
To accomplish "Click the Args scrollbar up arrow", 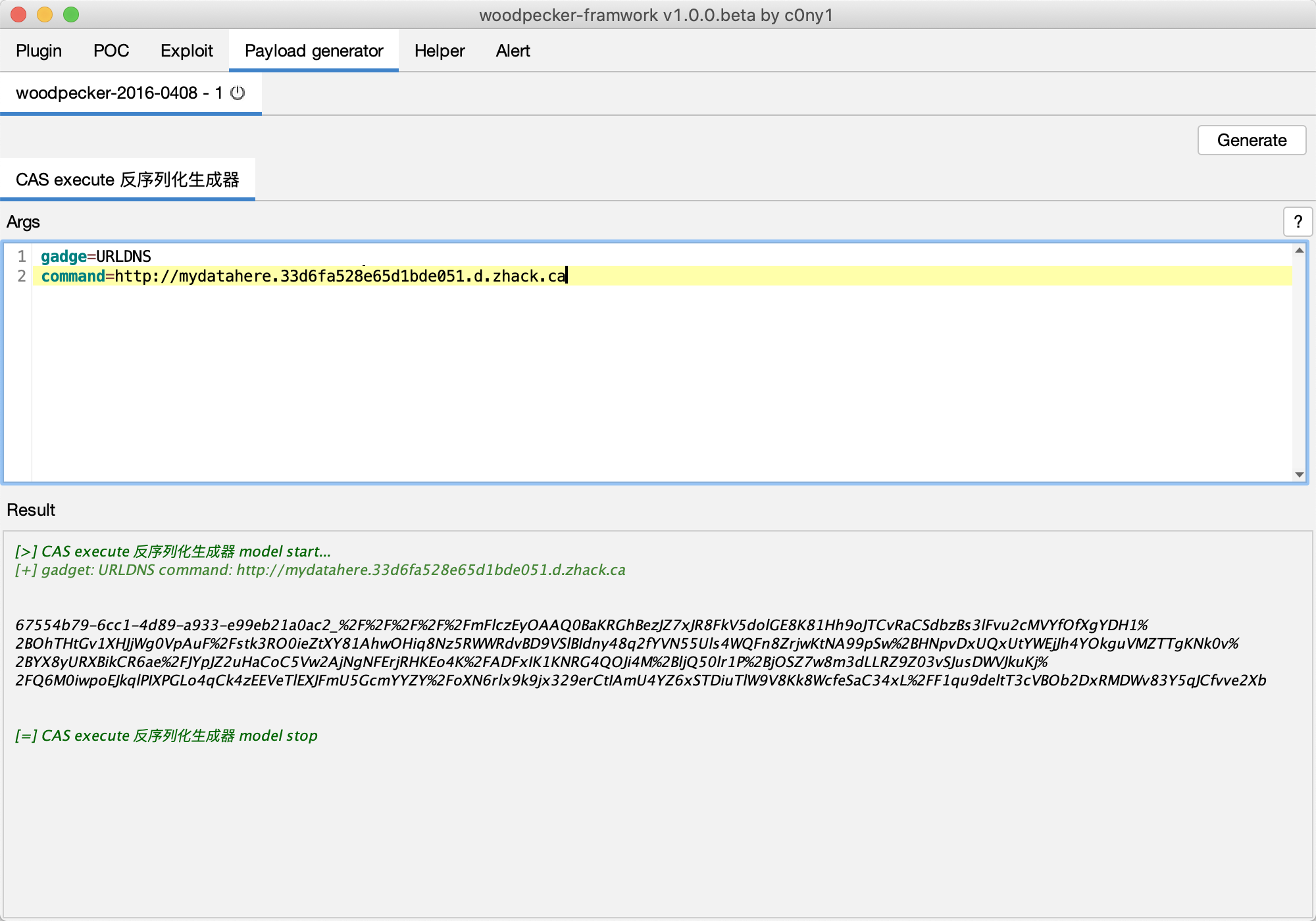I will click(x=1299, y=251).
